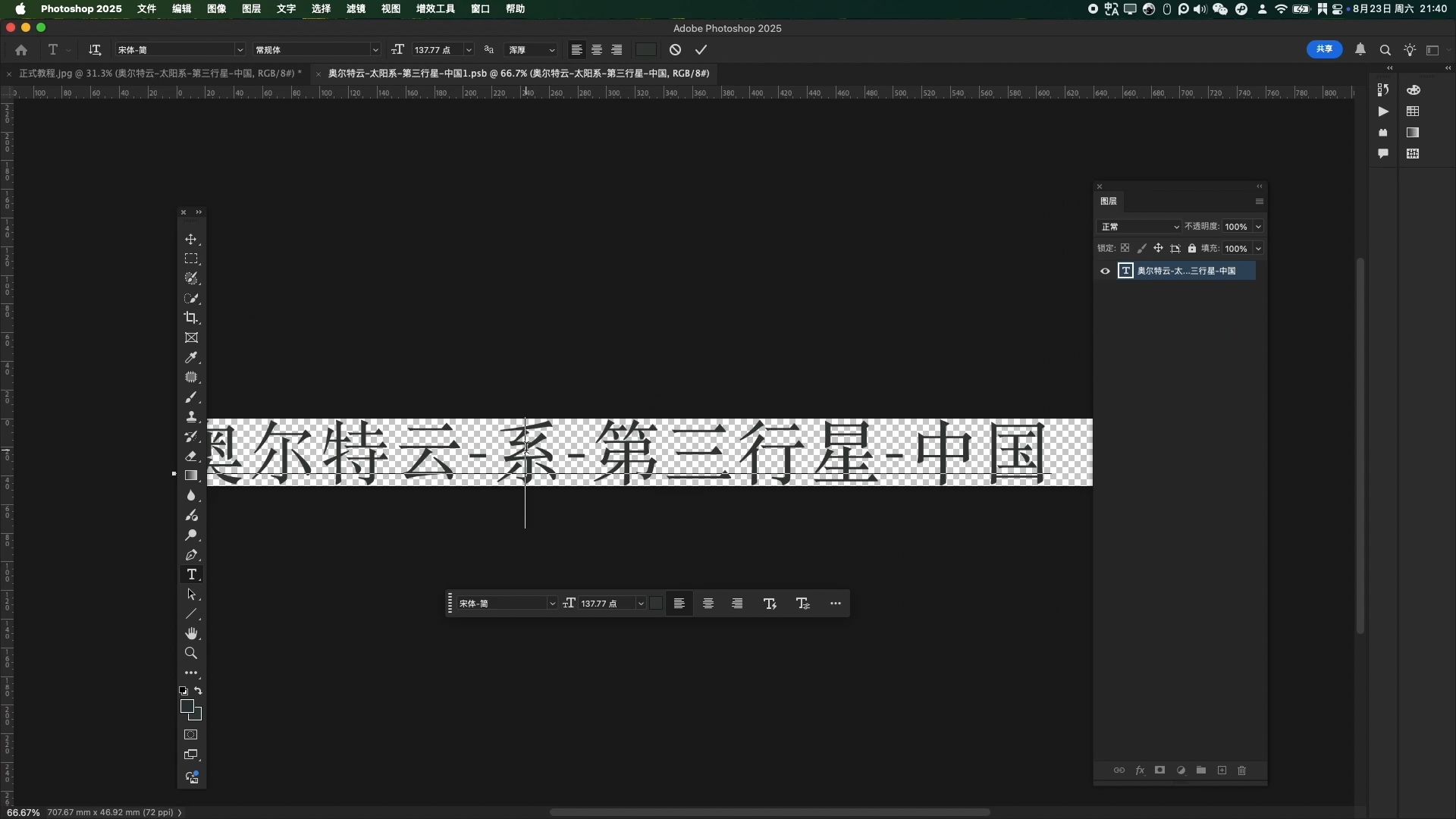Toggle prevent artboard auto-nesting lock

1175,249
